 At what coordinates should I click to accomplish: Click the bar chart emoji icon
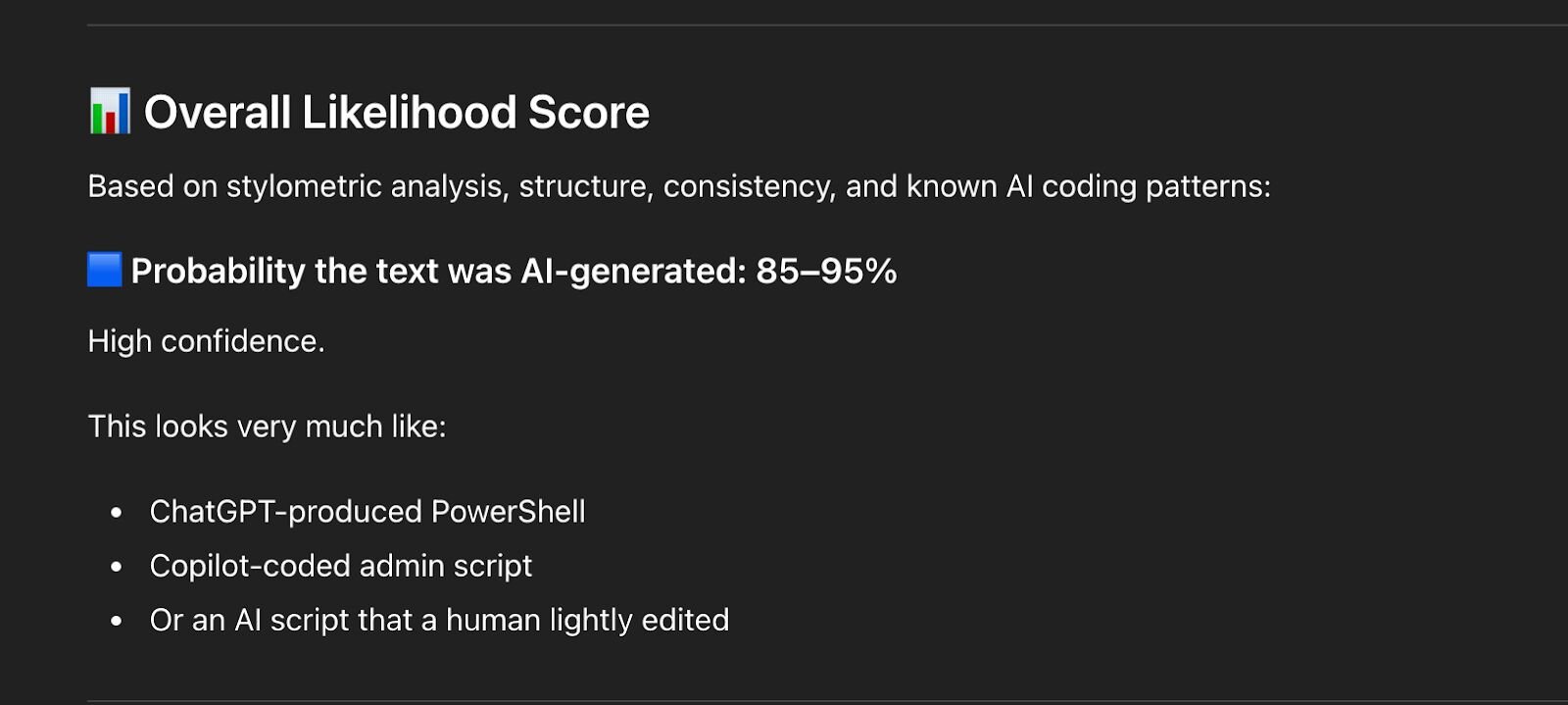click(x=109, y=112)
